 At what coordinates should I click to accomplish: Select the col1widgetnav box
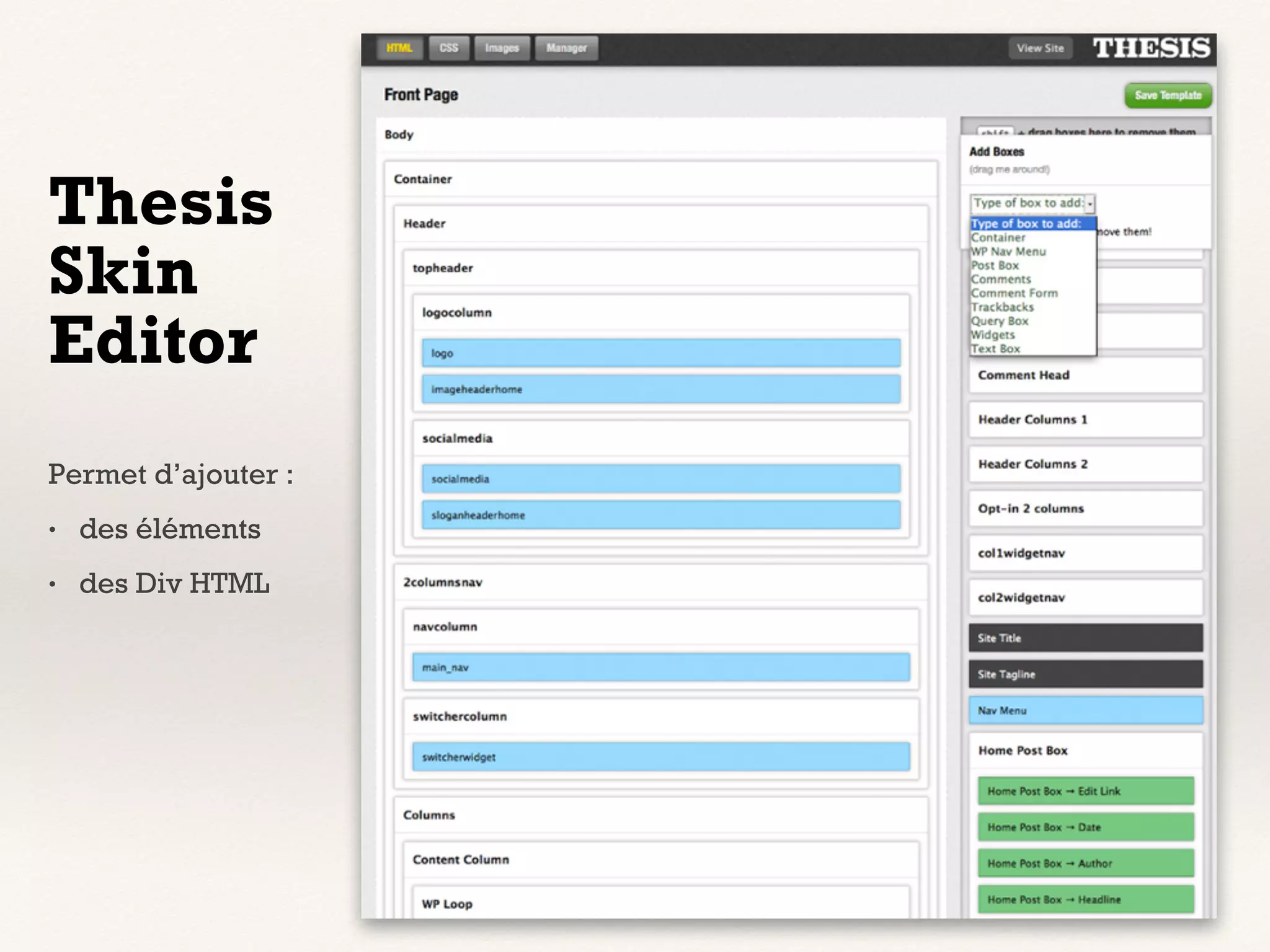[x=1086, y=553]
